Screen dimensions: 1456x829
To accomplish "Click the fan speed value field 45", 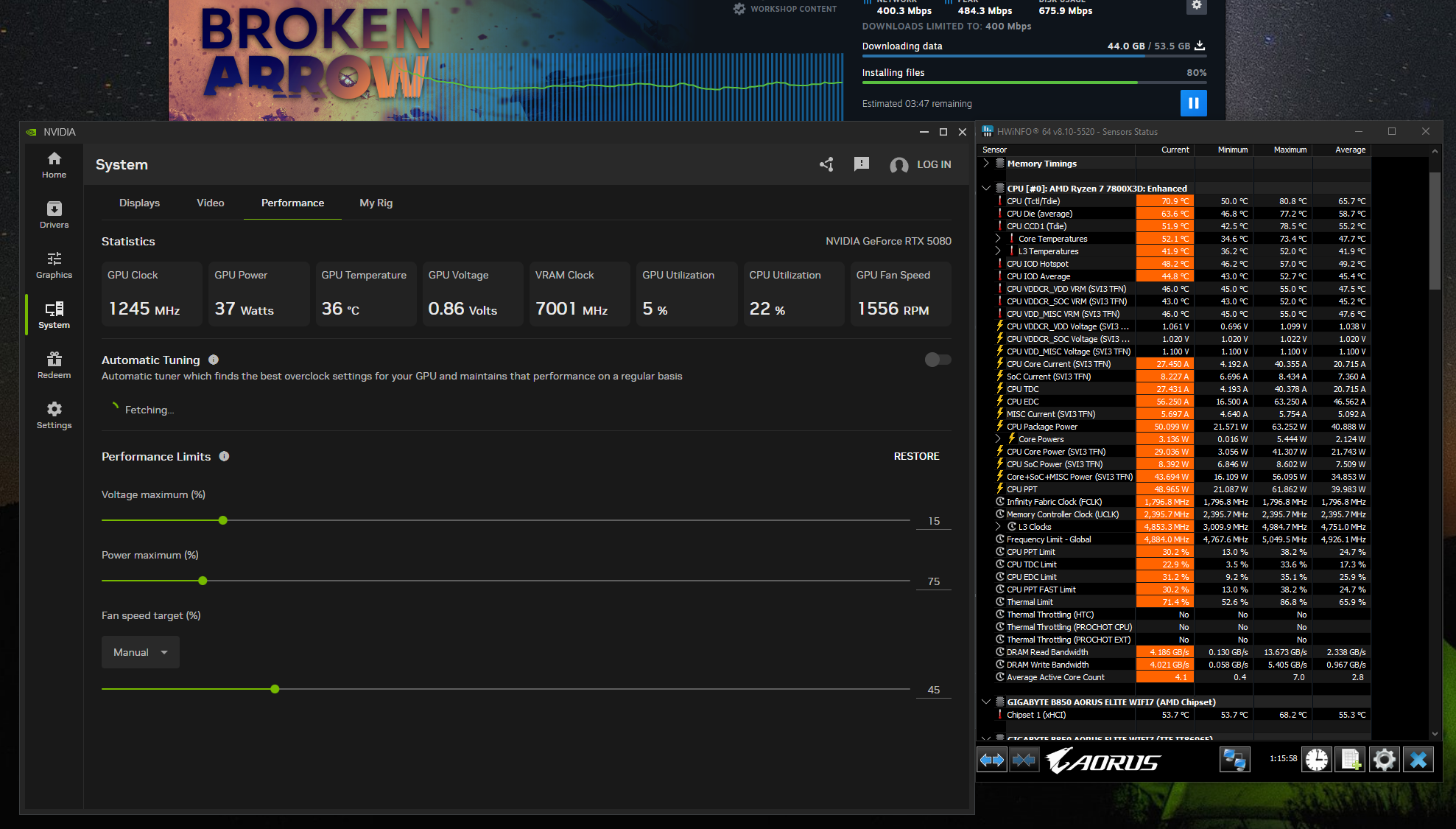I will click(x=934, y=690).
